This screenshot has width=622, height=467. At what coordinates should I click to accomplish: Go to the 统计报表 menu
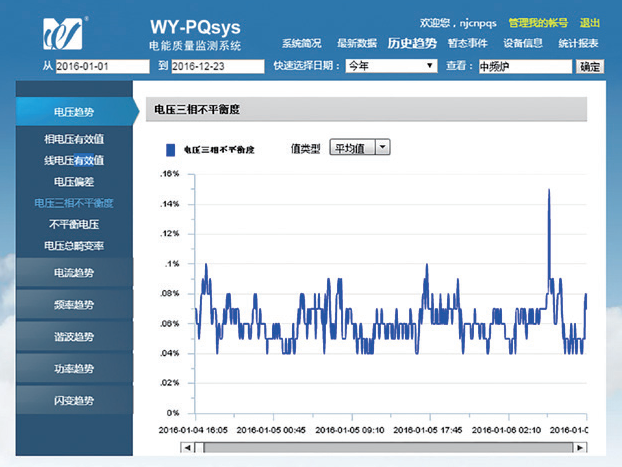pyautogui.click(x=578, y=43)
